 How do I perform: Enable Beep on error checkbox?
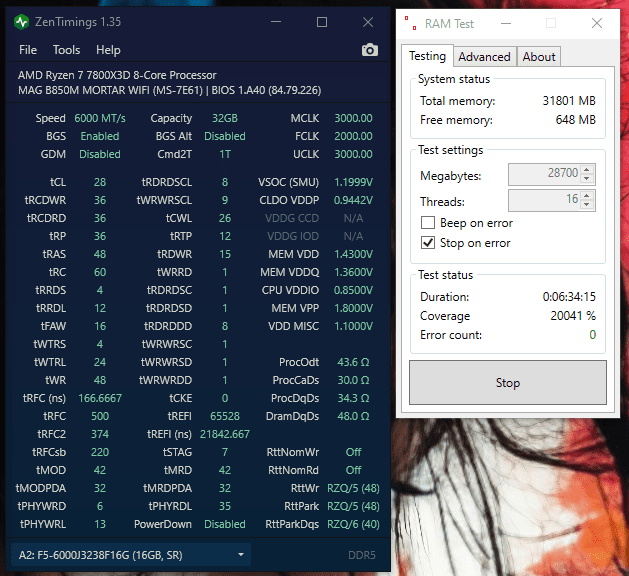[428, 223]
